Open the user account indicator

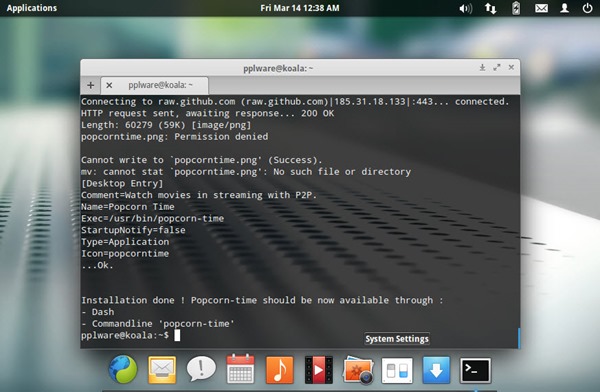click(x=564, y=8)
